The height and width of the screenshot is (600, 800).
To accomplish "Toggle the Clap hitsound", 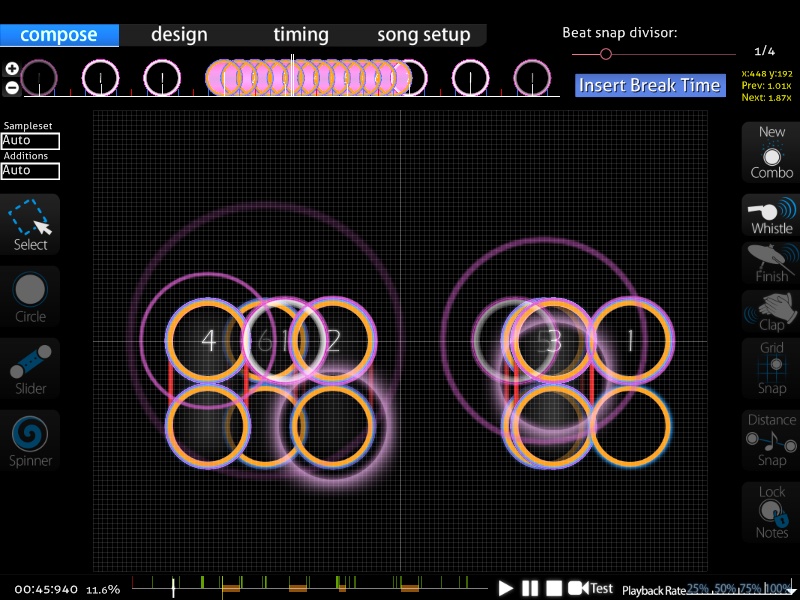I will pos(771,311).
